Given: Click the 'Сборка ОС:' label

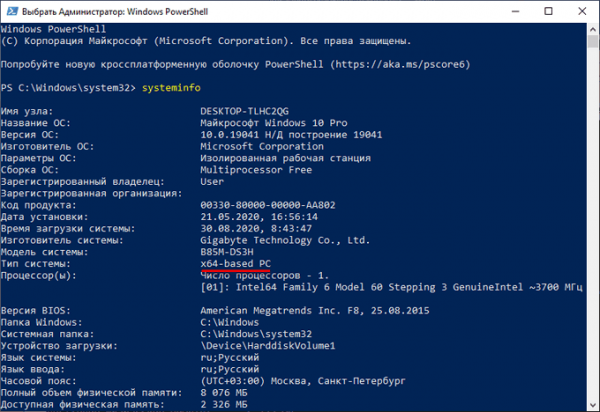Looking at the screenshot, I should 30,170.
